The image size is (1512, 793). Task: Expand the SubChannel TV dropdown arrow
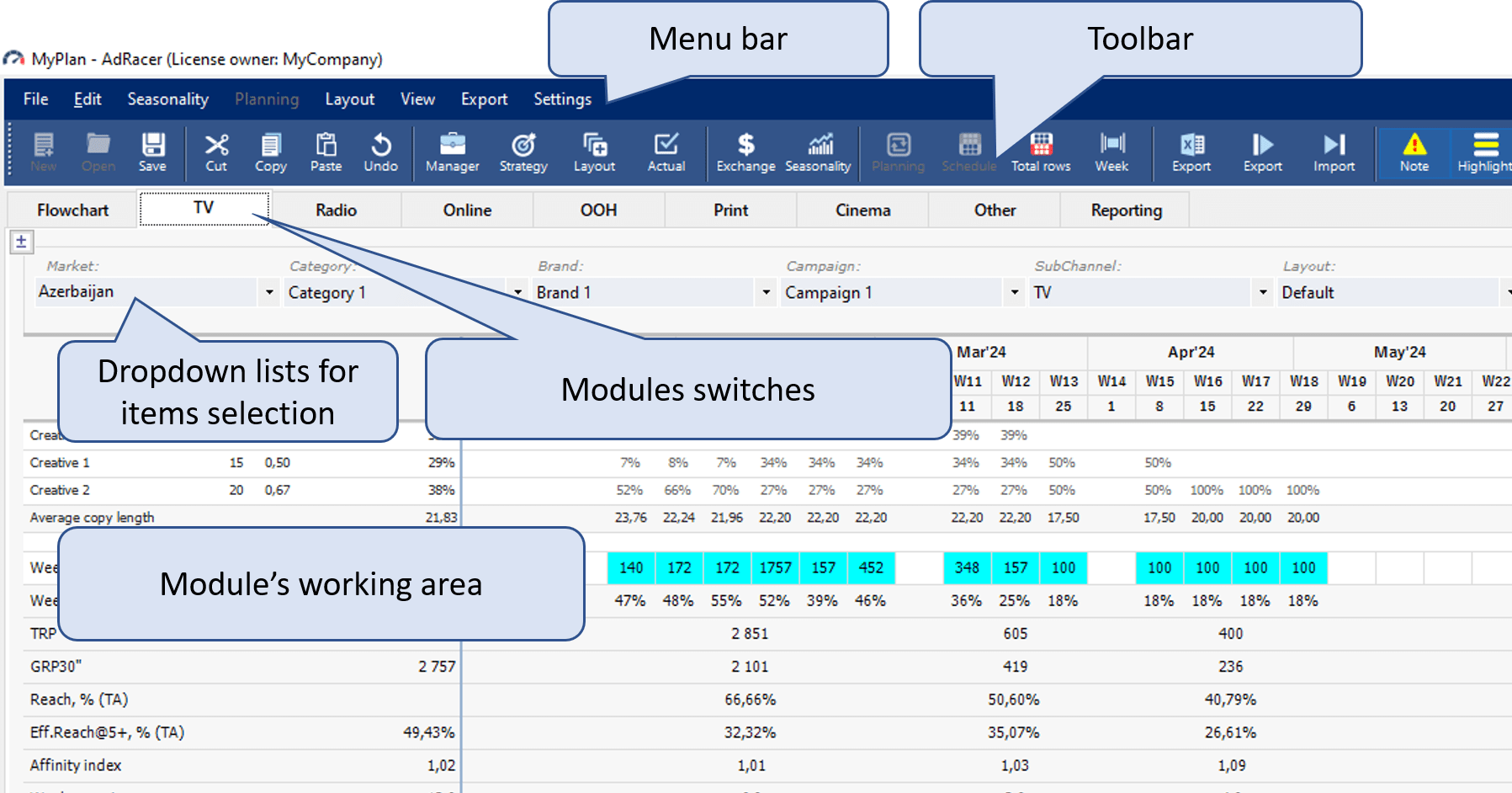pos(1263,292)
